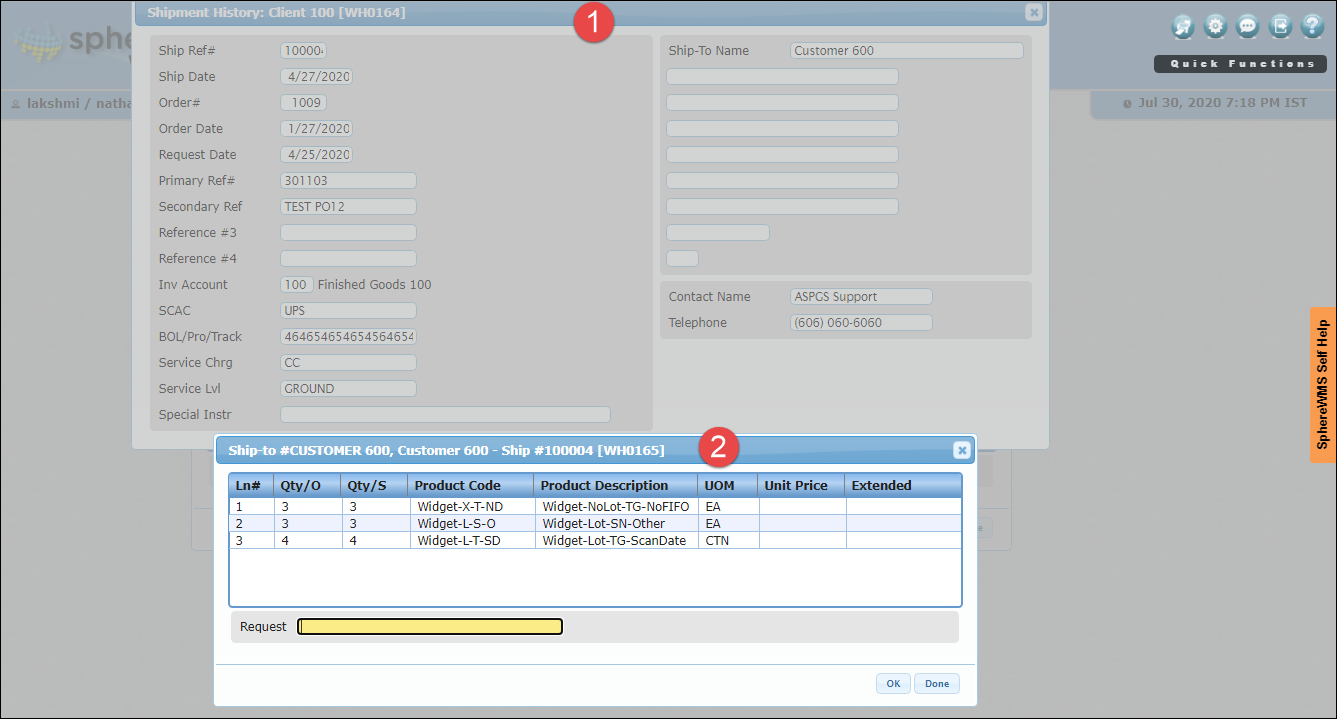This screenshot has width=1337, height=719.
Task: Click the send/paper plane icon at top right
Action: (x=1182, y=25)
